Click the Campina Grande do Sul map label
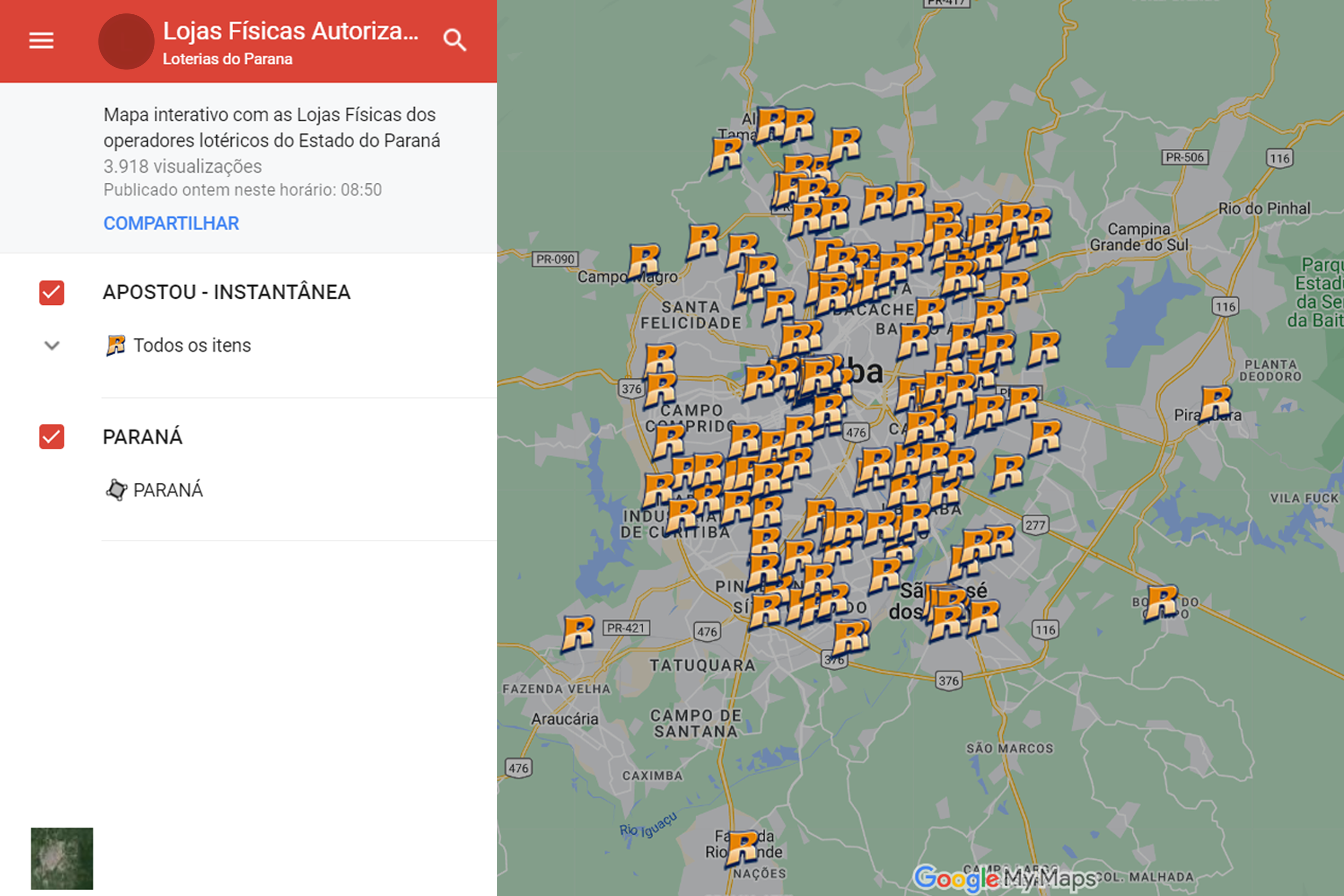 [x=1139, y=237]
